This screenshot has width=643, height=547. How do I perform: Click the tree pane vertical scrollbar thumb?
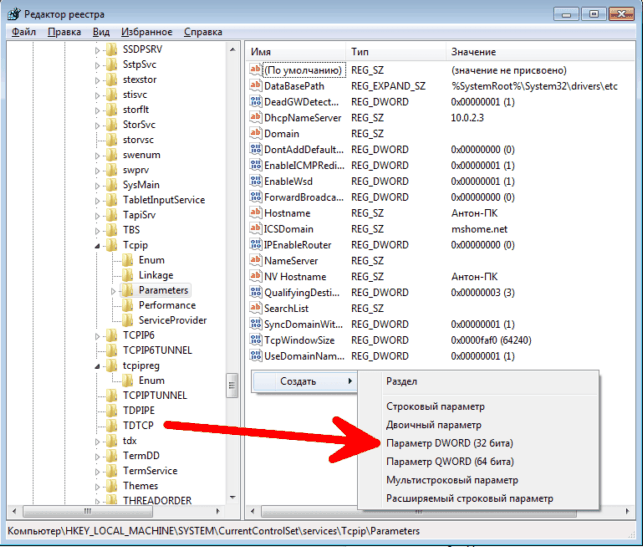(x=232, y=385)
